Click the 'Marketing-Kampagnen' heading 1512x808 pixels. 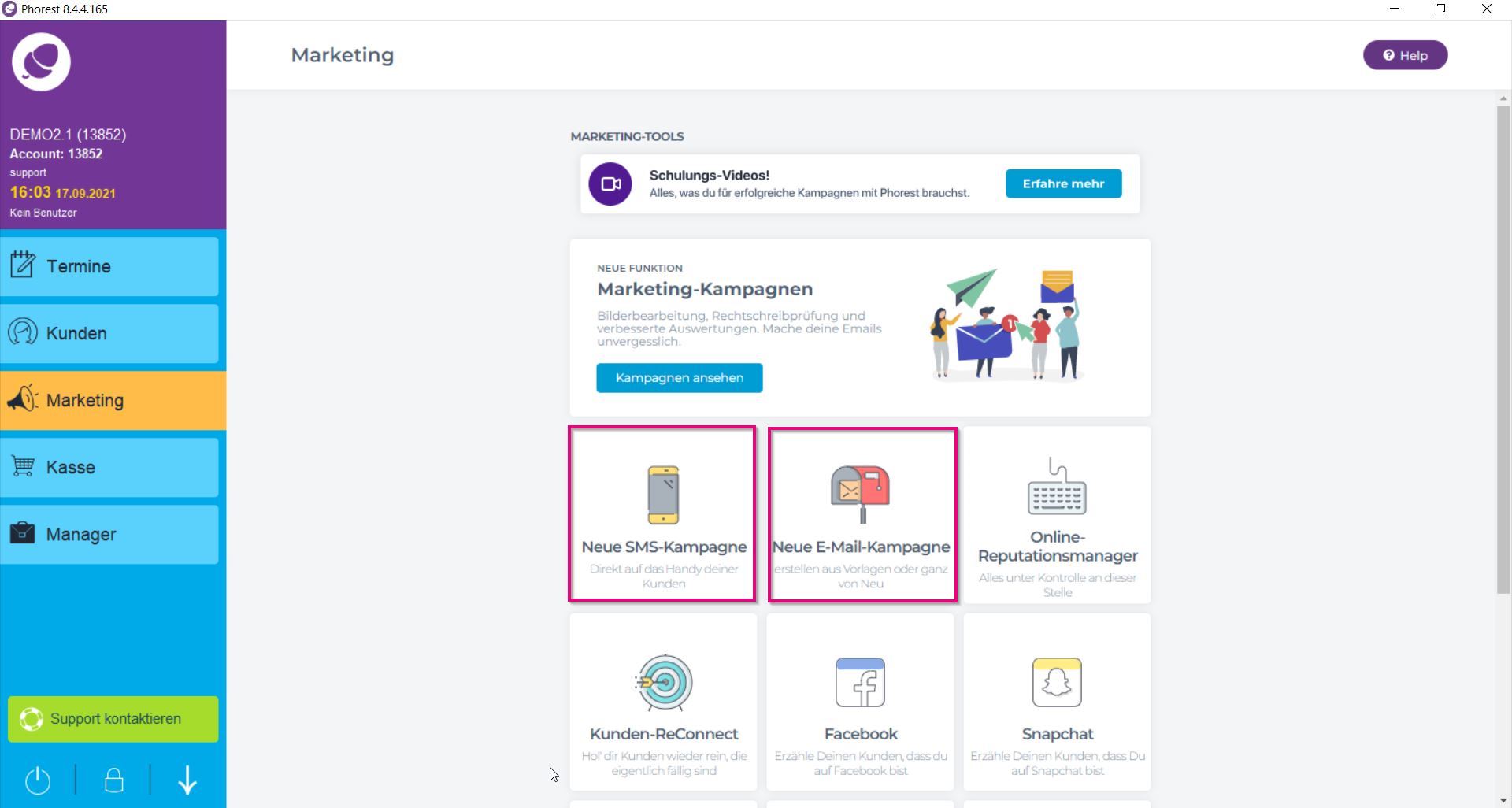705,289
